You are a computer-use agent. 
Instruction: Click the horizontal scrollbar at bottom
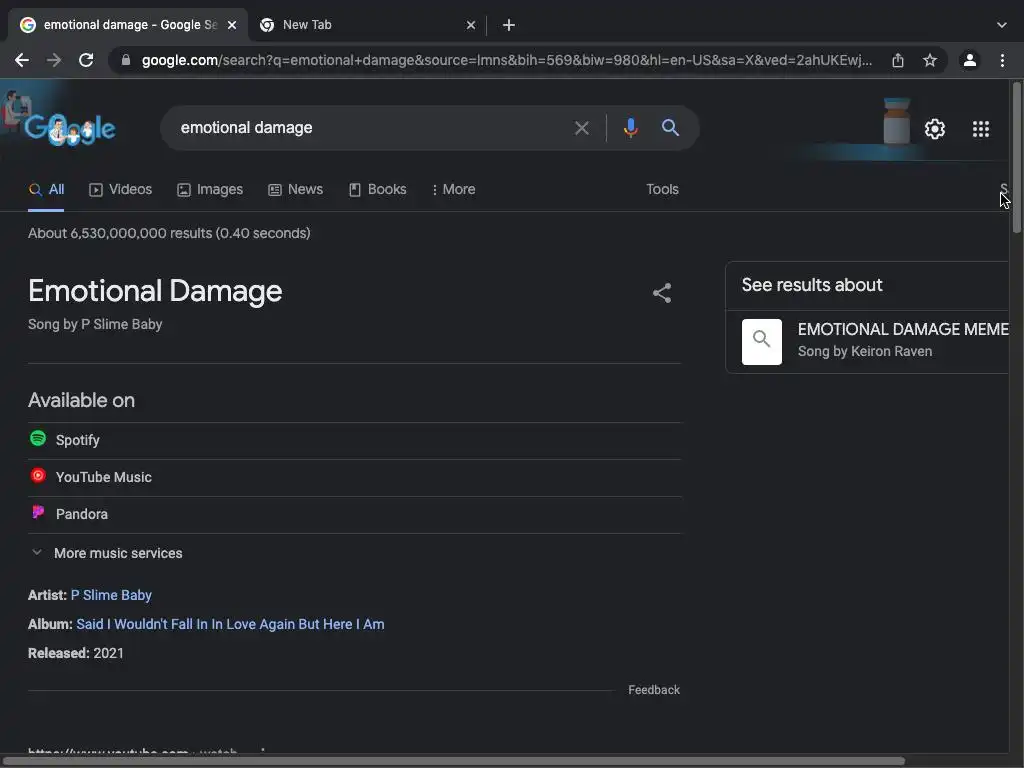(453, 761)
